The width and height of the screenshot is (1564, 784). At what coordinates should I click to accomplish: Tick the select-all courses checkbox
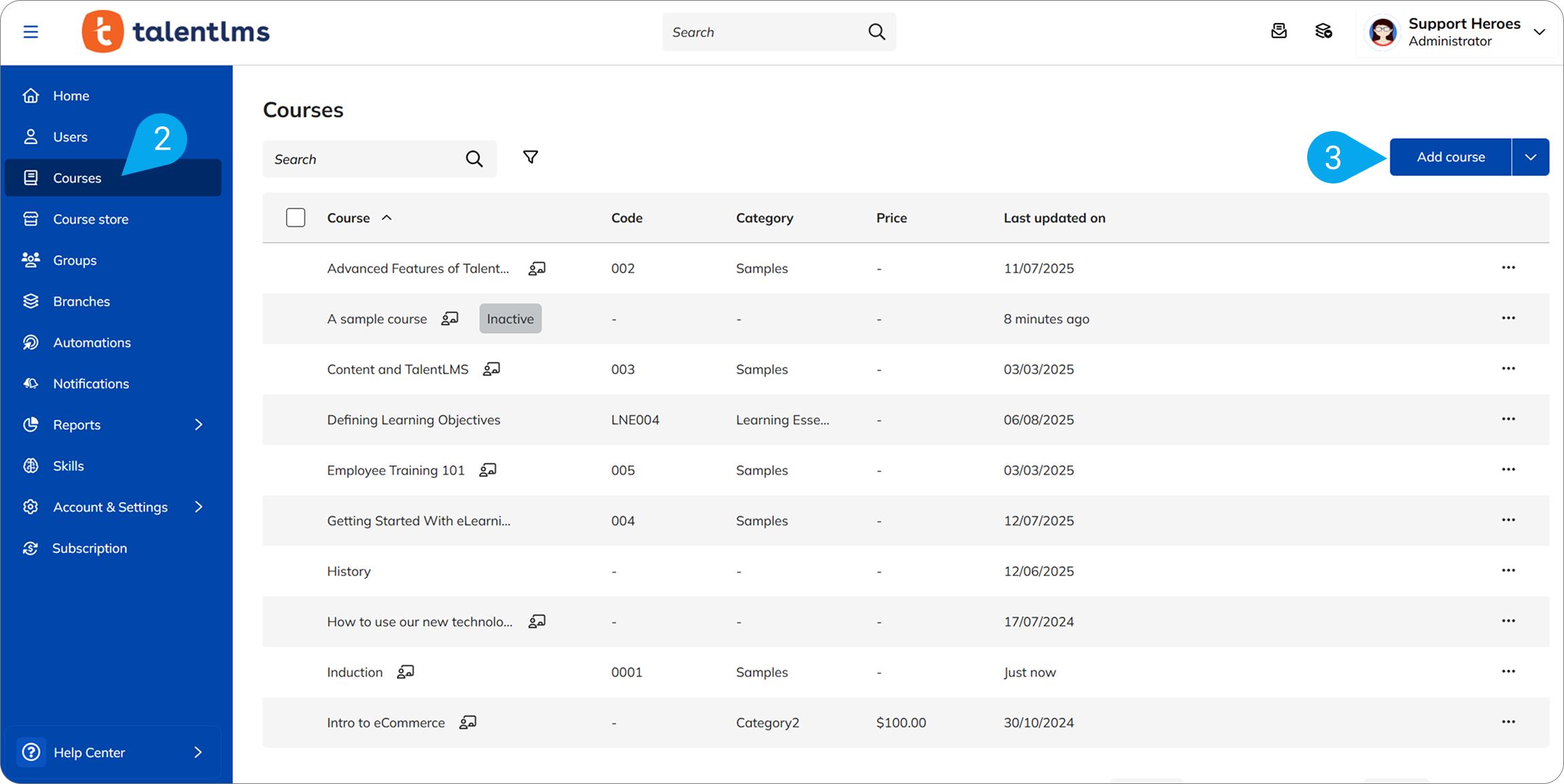tap(296, 217)
